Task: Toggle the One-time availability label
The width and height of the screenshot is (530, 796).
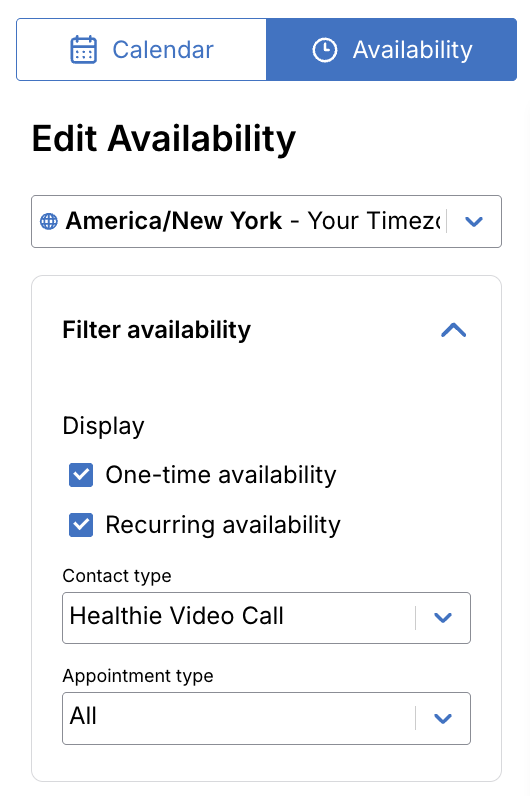Action: coord(221,475)
